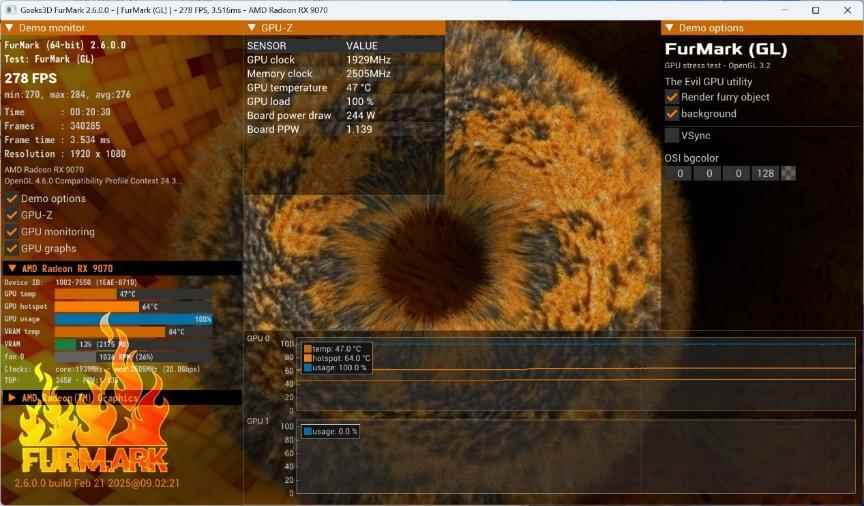Click the OSI bgcolor red value field

[679, 173]
